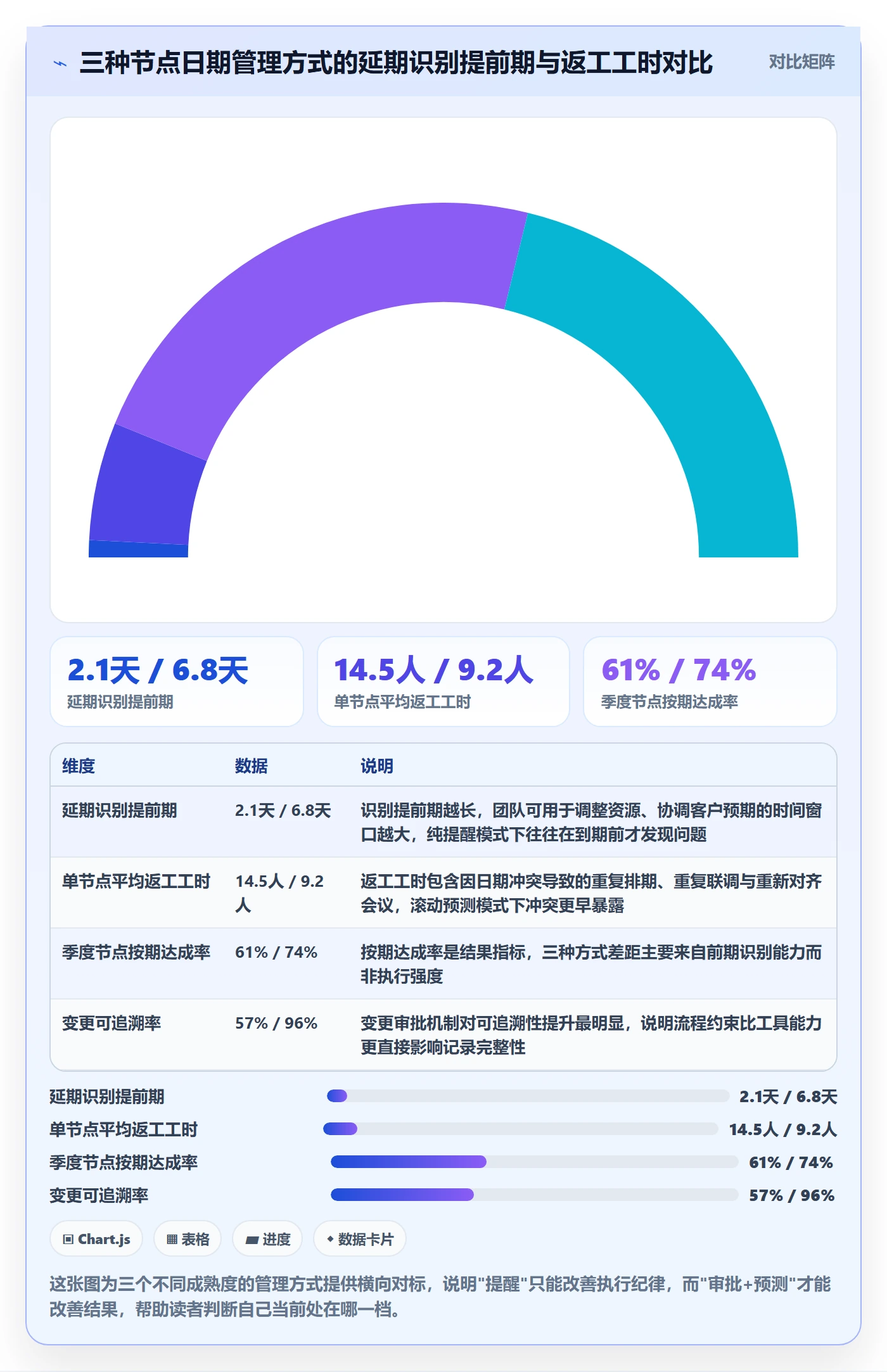The image size is (887, 1372).
Task: Click the purple "61% / 74%" stat card value
Action: (679, 670)
